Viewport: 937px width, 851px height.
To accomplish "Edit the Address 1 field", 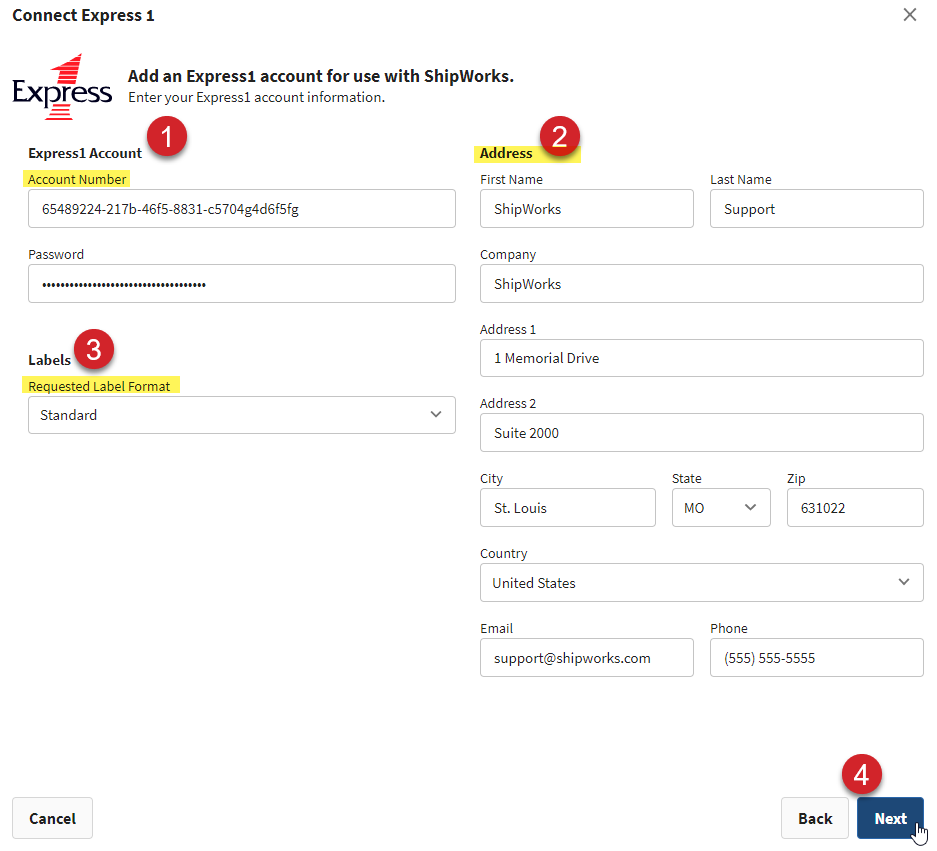I will pos(702,358).
